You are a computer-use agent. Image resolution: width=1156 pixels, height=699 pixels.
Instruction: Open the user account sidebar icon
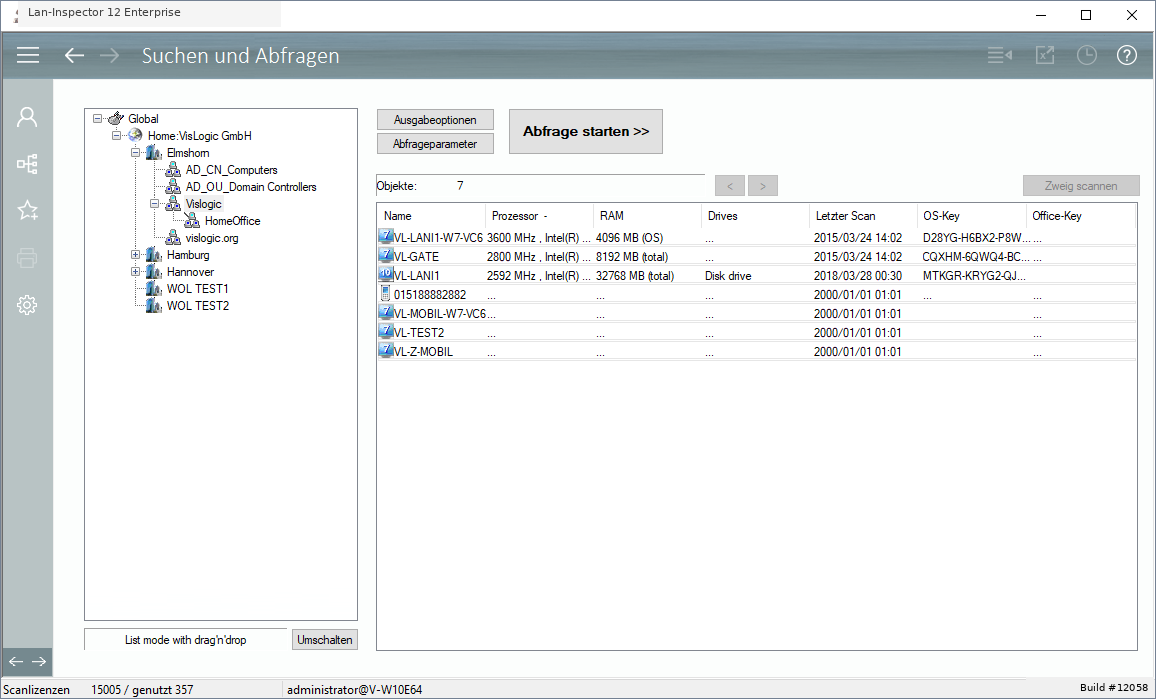tap(27, 117)
